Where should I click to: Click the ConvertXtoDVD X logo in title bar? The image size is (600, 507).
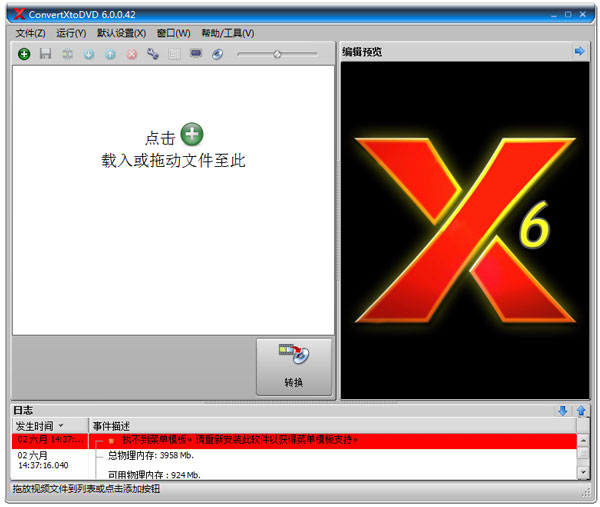[19, 14]
